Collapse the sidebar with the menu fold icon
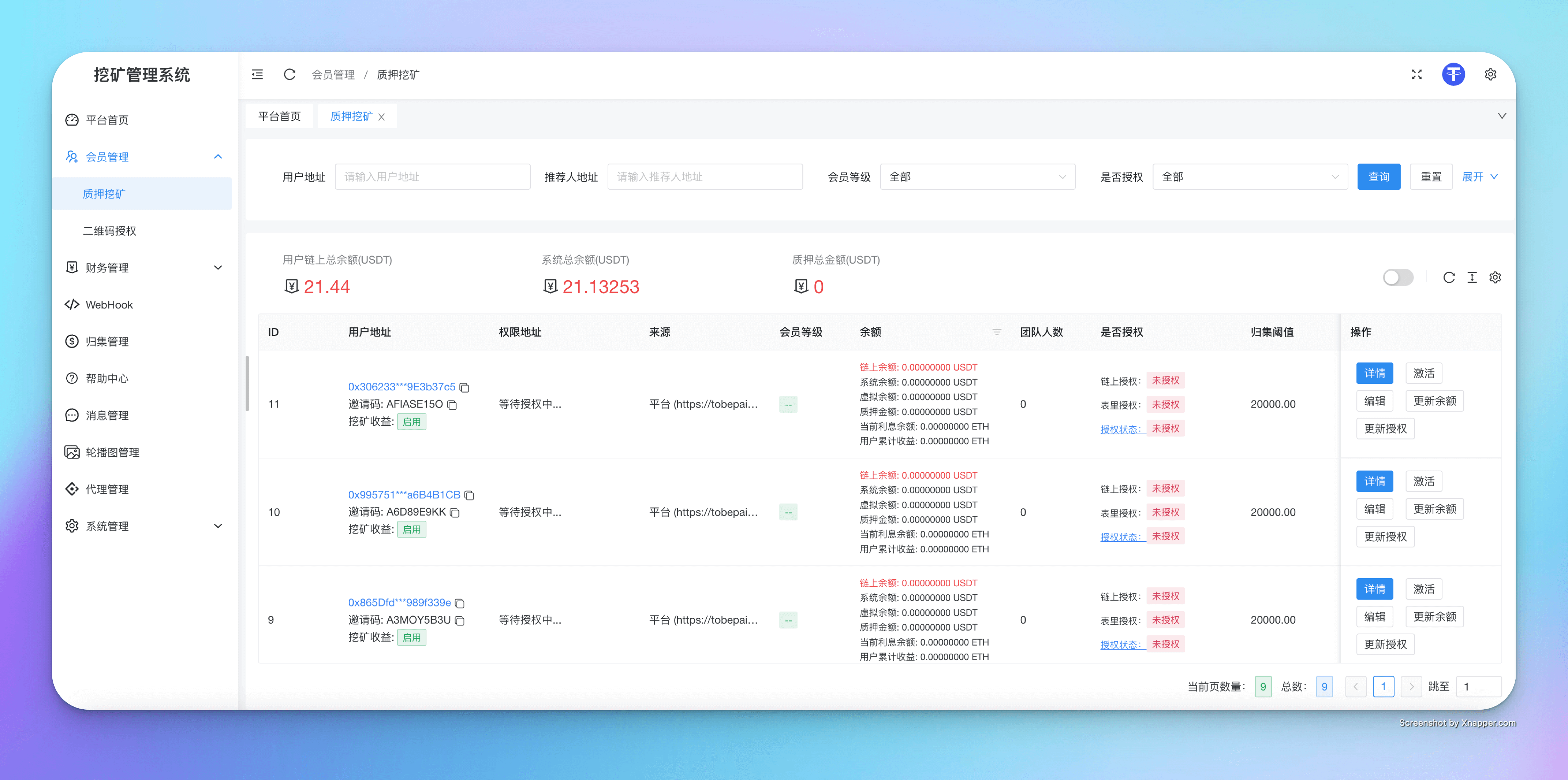This screenshot has height=780, width=1568. point(257,74)
